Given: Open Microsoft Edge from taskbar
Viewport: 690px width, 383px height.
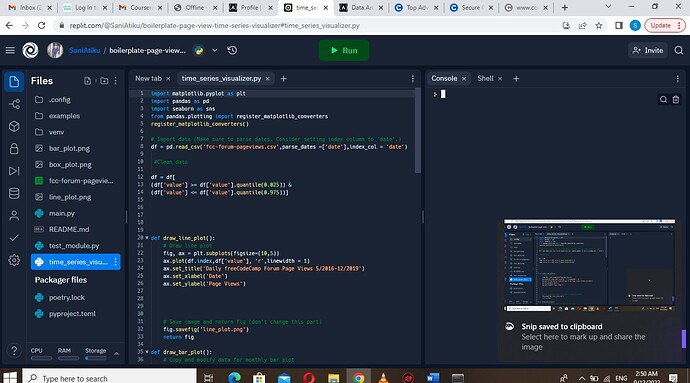Looking at the screenshot, I should click(x=234, y=377).
